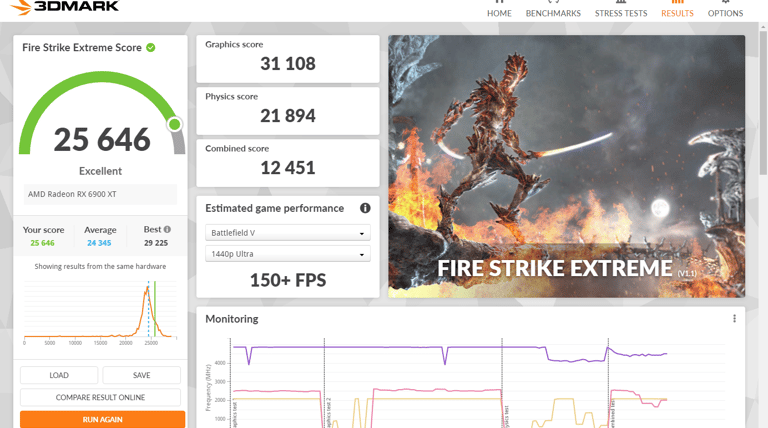This screenshot has width=768, height=428.
Task: Click the Fire Strike Extreme artwork image
Action: [x=567, y=166]
